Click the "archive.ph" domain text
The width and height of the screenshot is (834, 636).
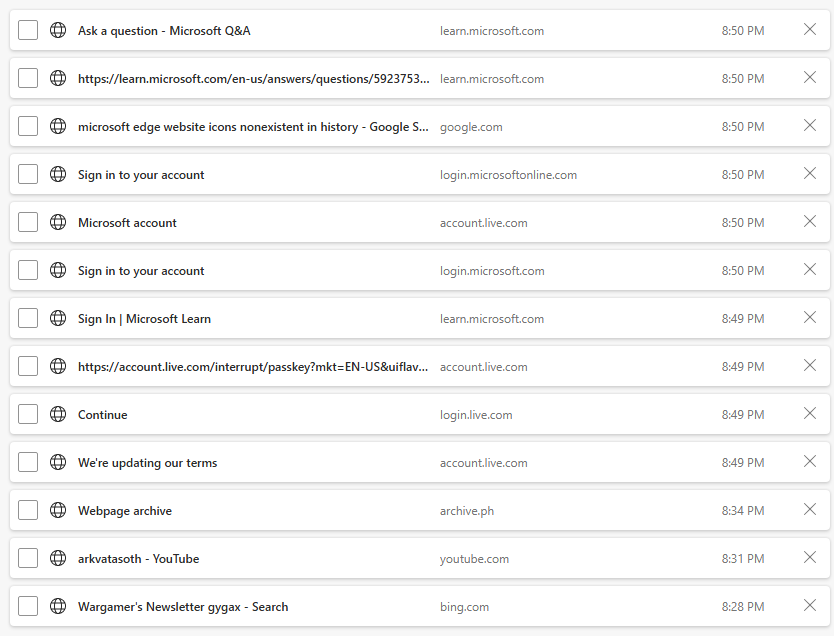[x=467, y=511]
